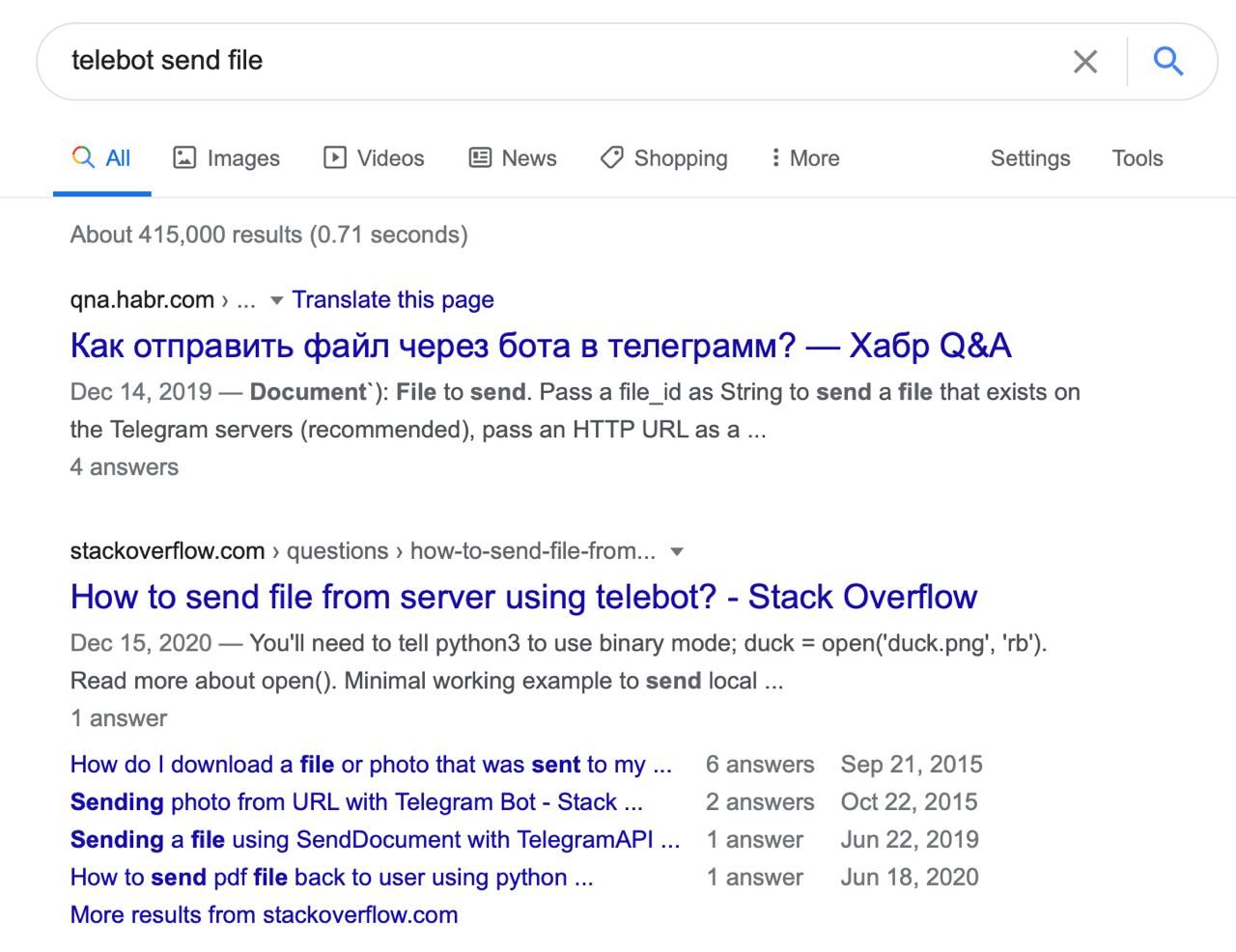
Task: Click More results from stackoverflow.com
Action: tap(264, 915)
